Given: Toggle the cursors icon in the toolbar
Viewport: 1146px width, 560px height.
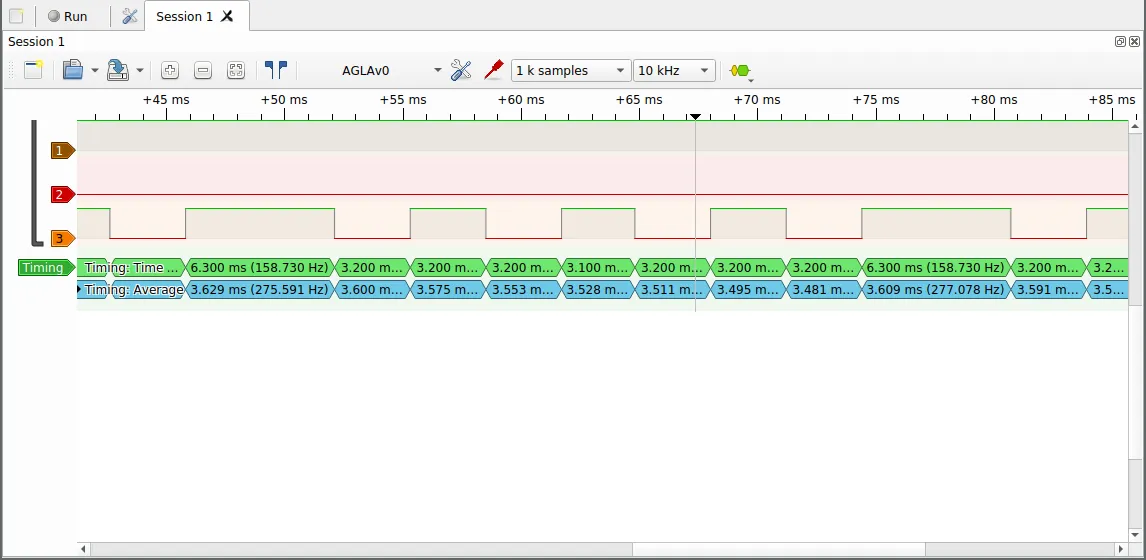Looking at the screenshot, I should [276, 70].
